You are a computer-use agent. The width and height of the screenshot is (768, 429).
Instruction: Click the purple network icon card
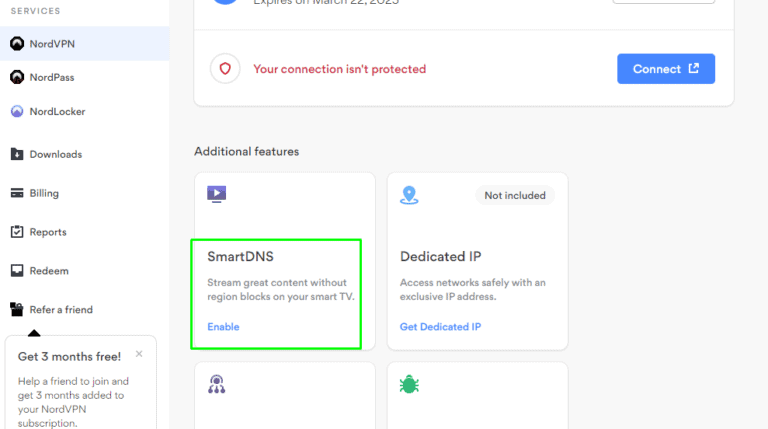pyautogui.click(x=216, y=384)
